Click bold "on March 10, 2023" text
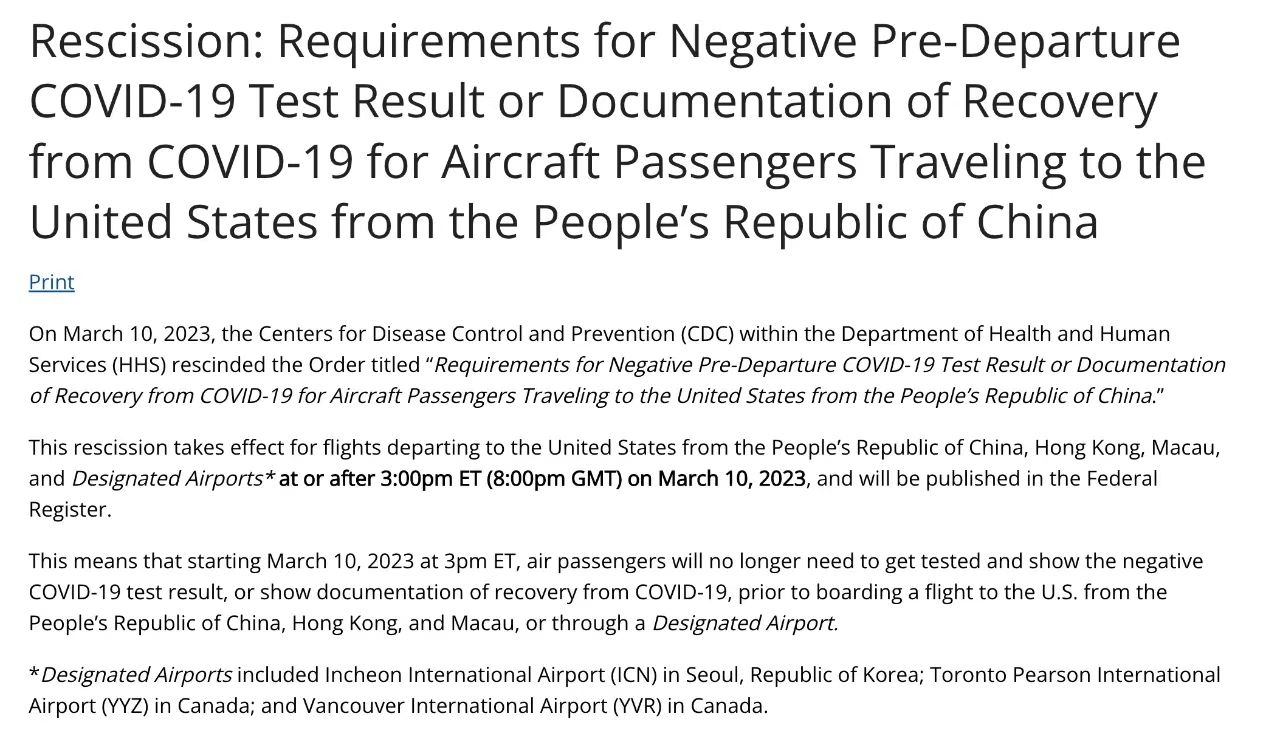The height and width of the screenshot is (729, 1280). click(731, 478)
